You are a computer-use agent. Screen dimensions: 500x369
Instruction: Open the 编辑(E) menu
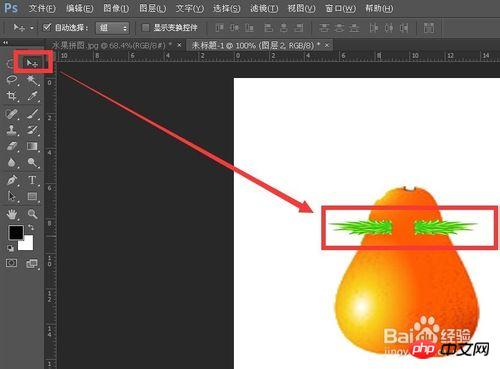click(79, 8)
